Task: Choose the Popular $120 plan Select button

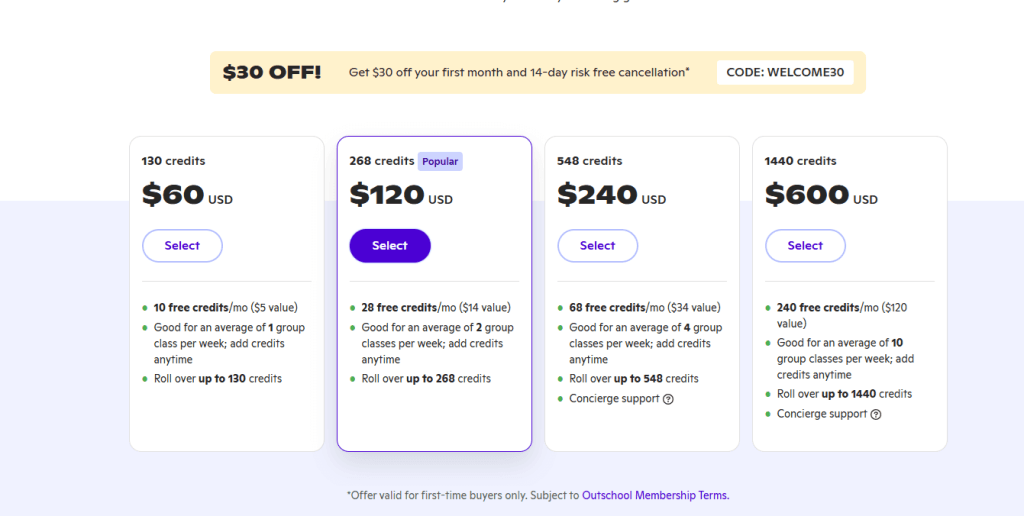Action: [390, 246]
